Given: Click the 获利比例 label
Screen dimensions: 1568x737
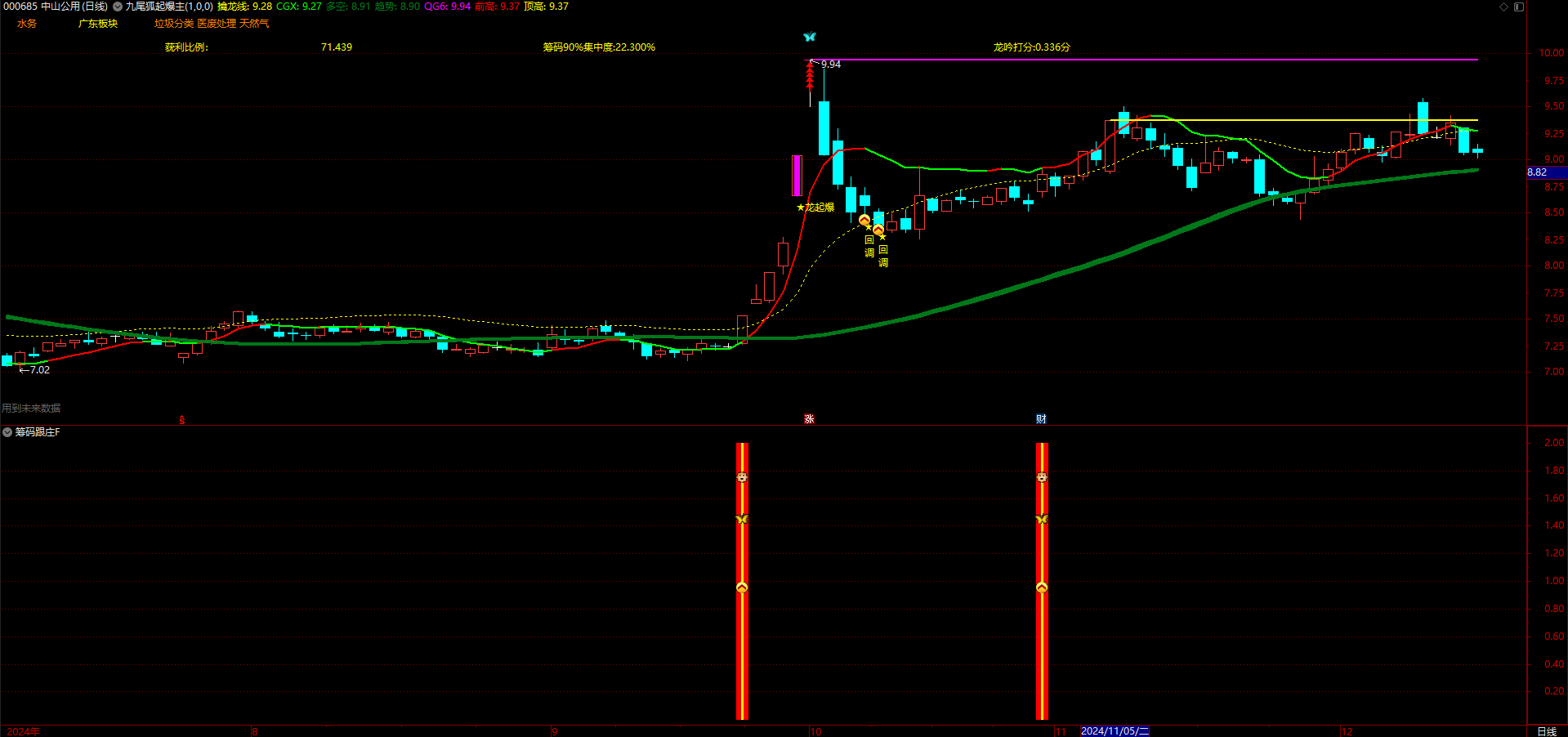Looking at the screenshot, I should point(186,47).
